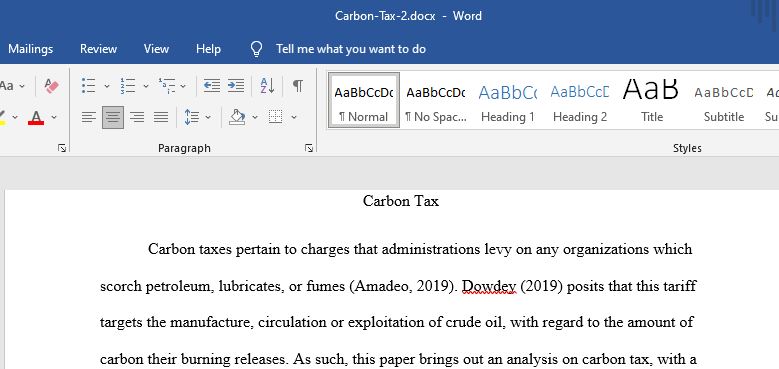
Task: Apply the Heading 2 style
Action: [580, 101]
